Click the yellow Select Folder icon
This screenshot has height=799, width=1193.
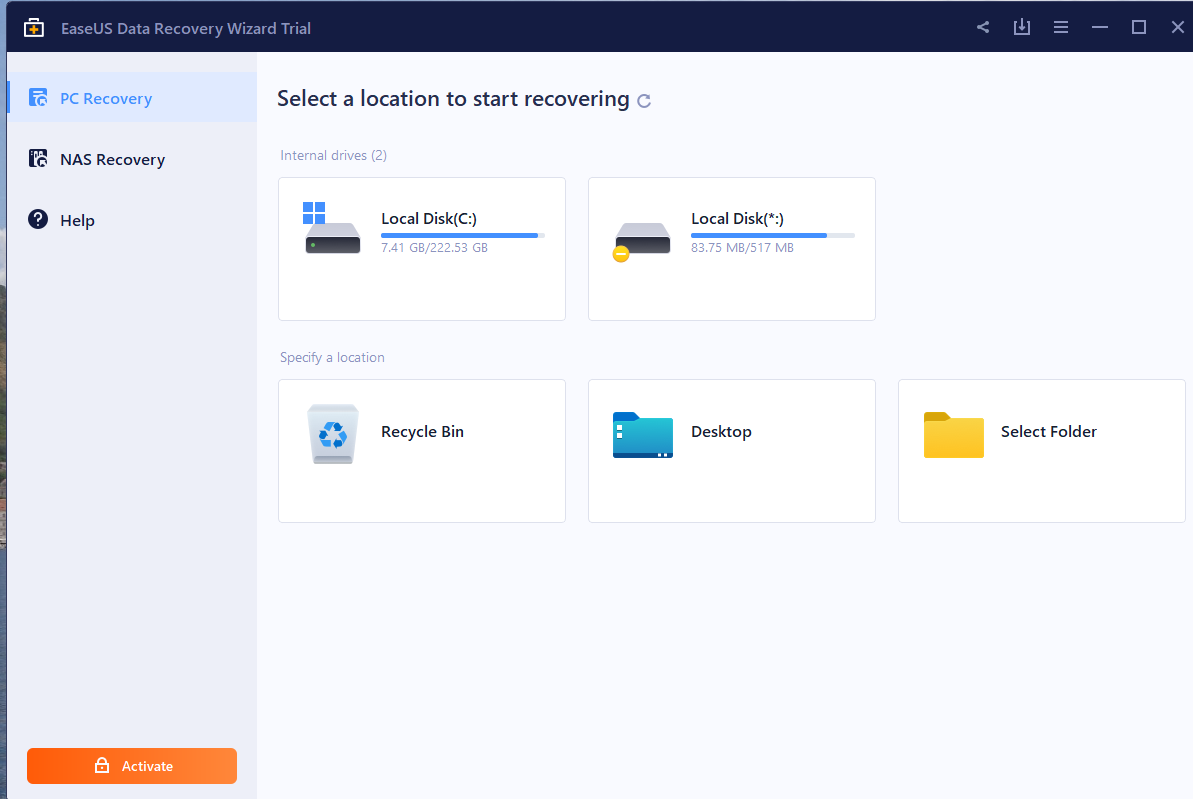953,435
